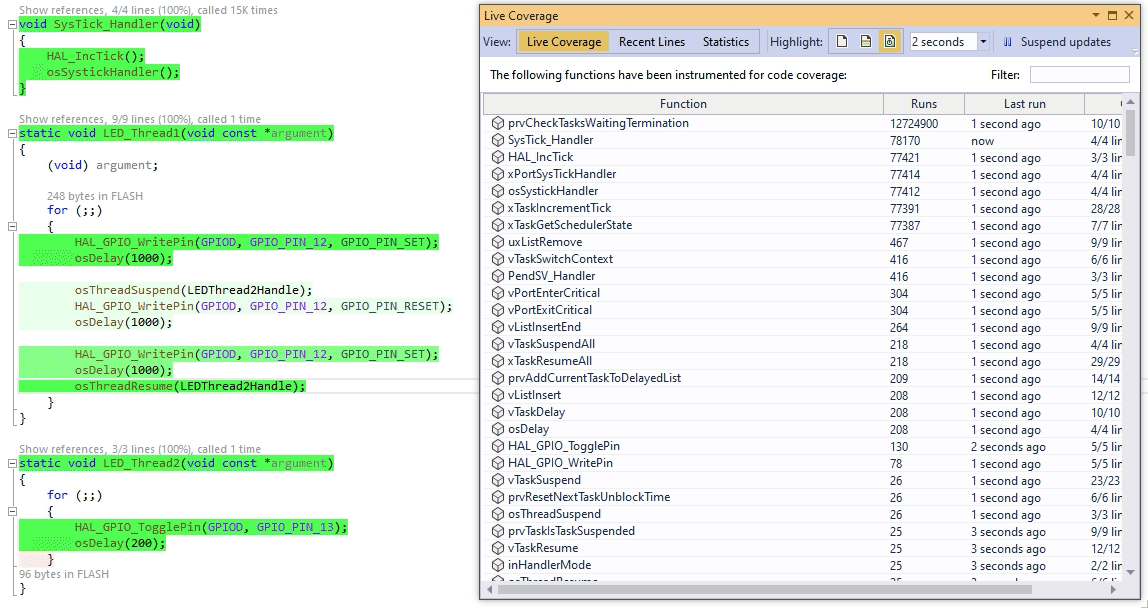
Task: Select the vListInsert function row
Action: point(802,395)
